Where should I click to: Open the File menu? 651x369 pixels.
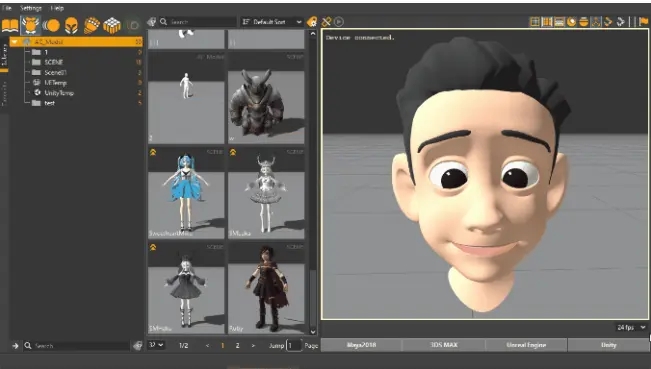(x=7, y=8)
